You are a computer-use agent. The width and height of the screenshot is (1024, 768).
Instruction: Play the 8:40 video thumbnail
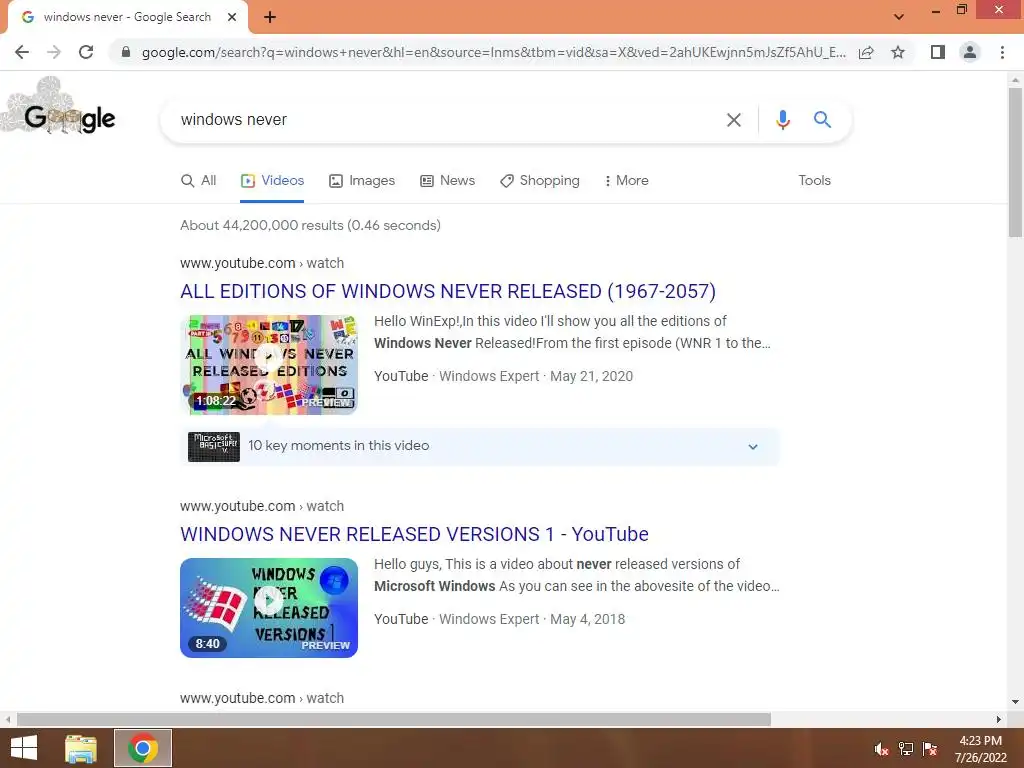tap(269, 608)
